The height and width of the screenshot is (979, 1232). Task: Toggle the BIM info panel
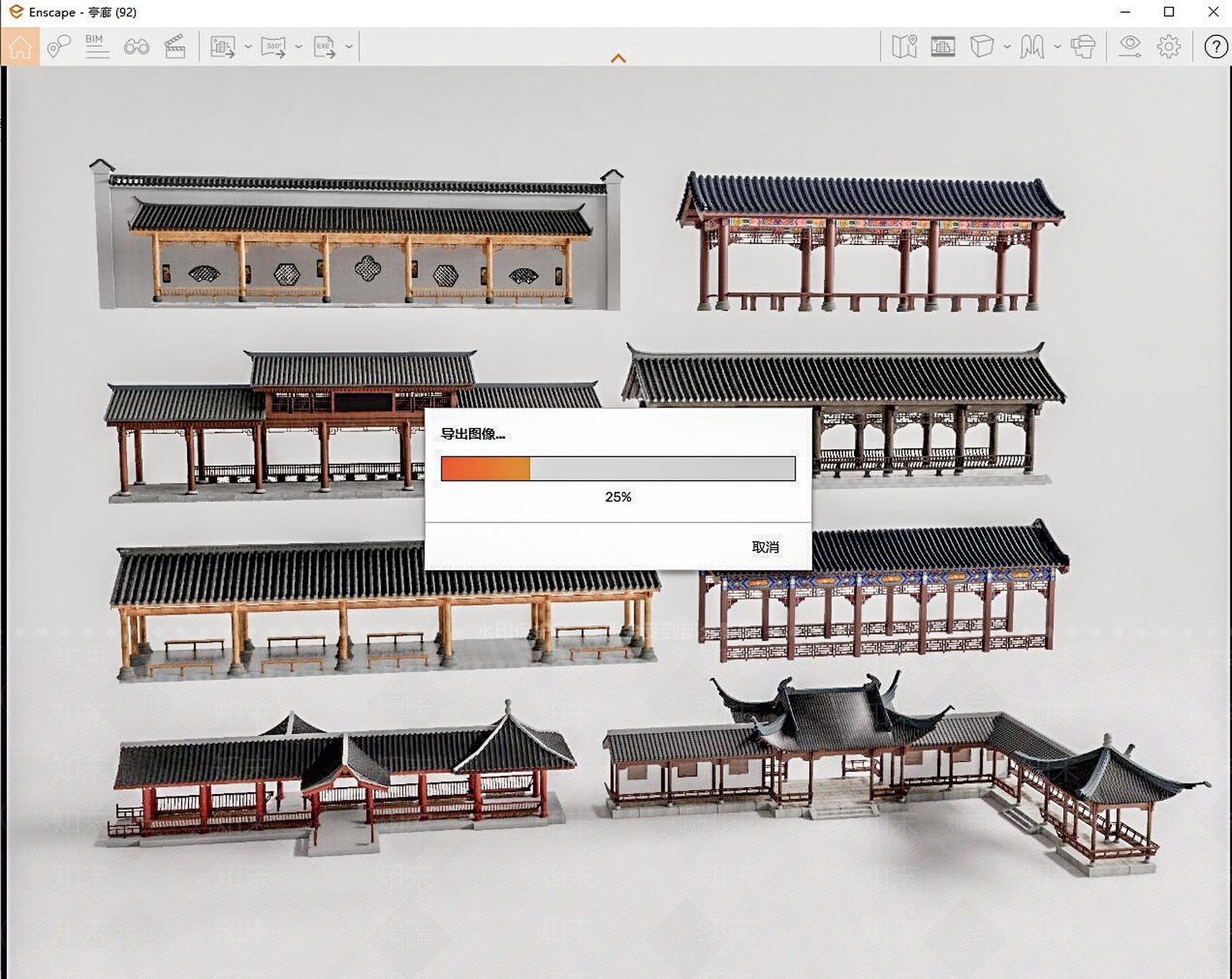(97, 47)
